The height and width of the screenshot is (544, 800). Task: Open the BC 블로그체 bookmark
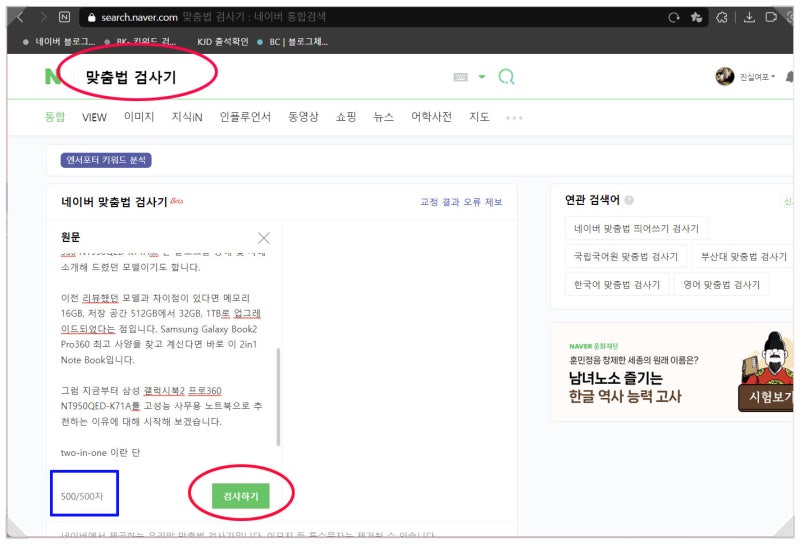tap(293, 41)
